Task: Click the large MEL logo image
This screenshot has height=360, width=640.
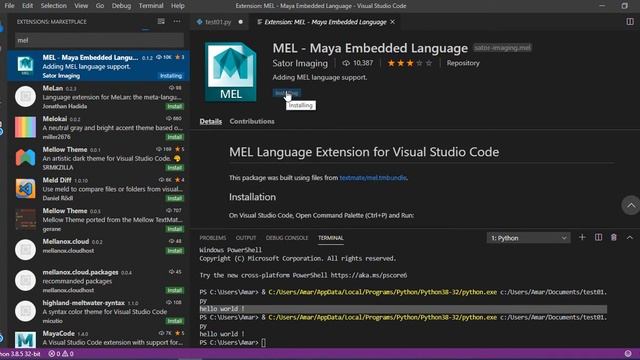Action: pyautogui.click(x=231, y=72)
